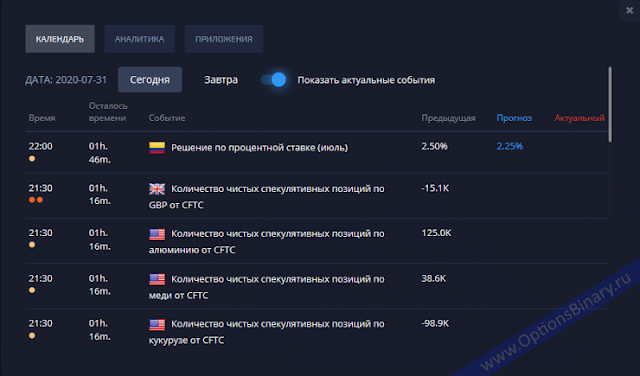Click the Прогноз column header
The image size is (640, 376).
pos(514,118)
